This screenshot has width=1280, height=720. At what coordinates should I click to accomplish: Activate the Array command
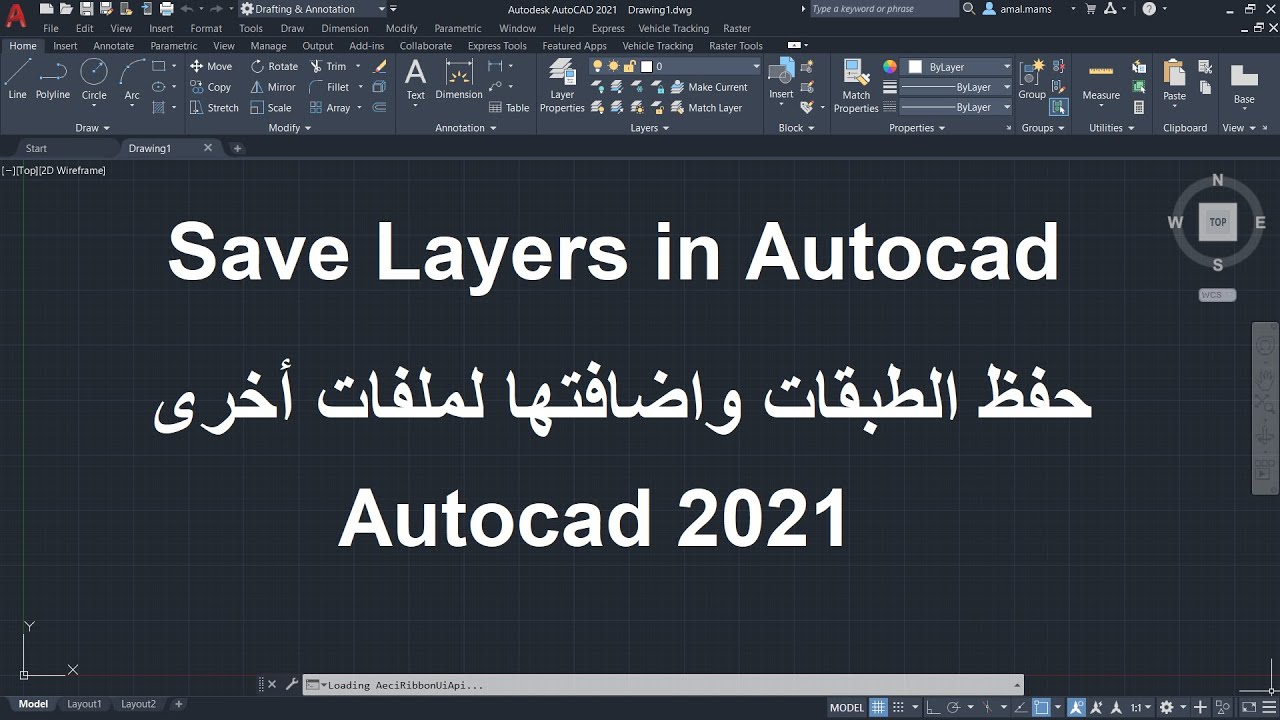329,108
